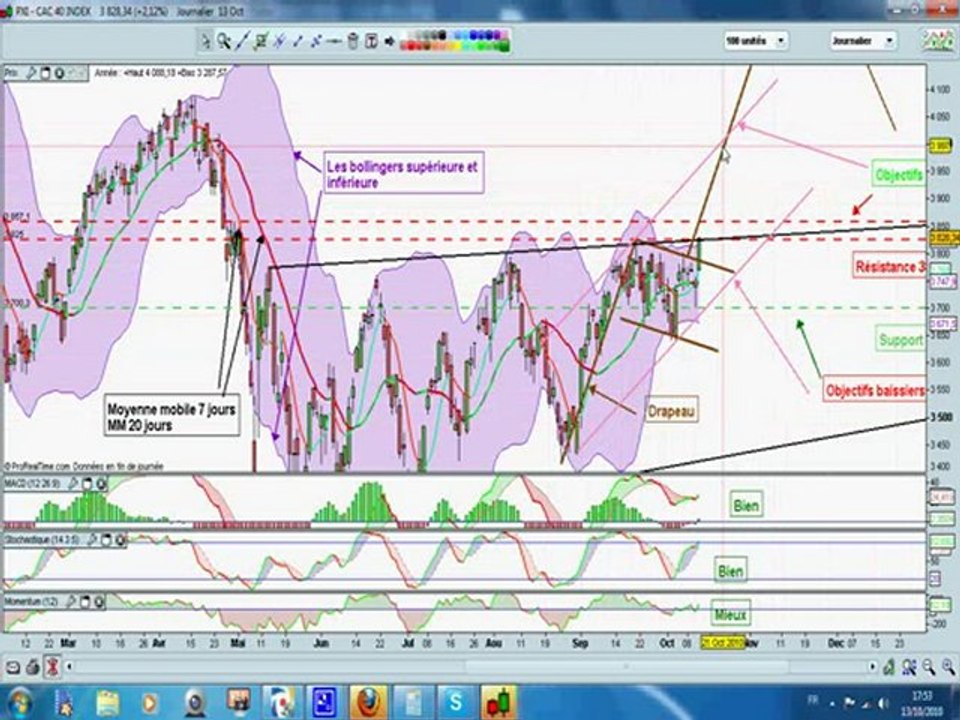Open the units count dropdown
This screenshot has width=960, height=720.
tap(781, 41)
